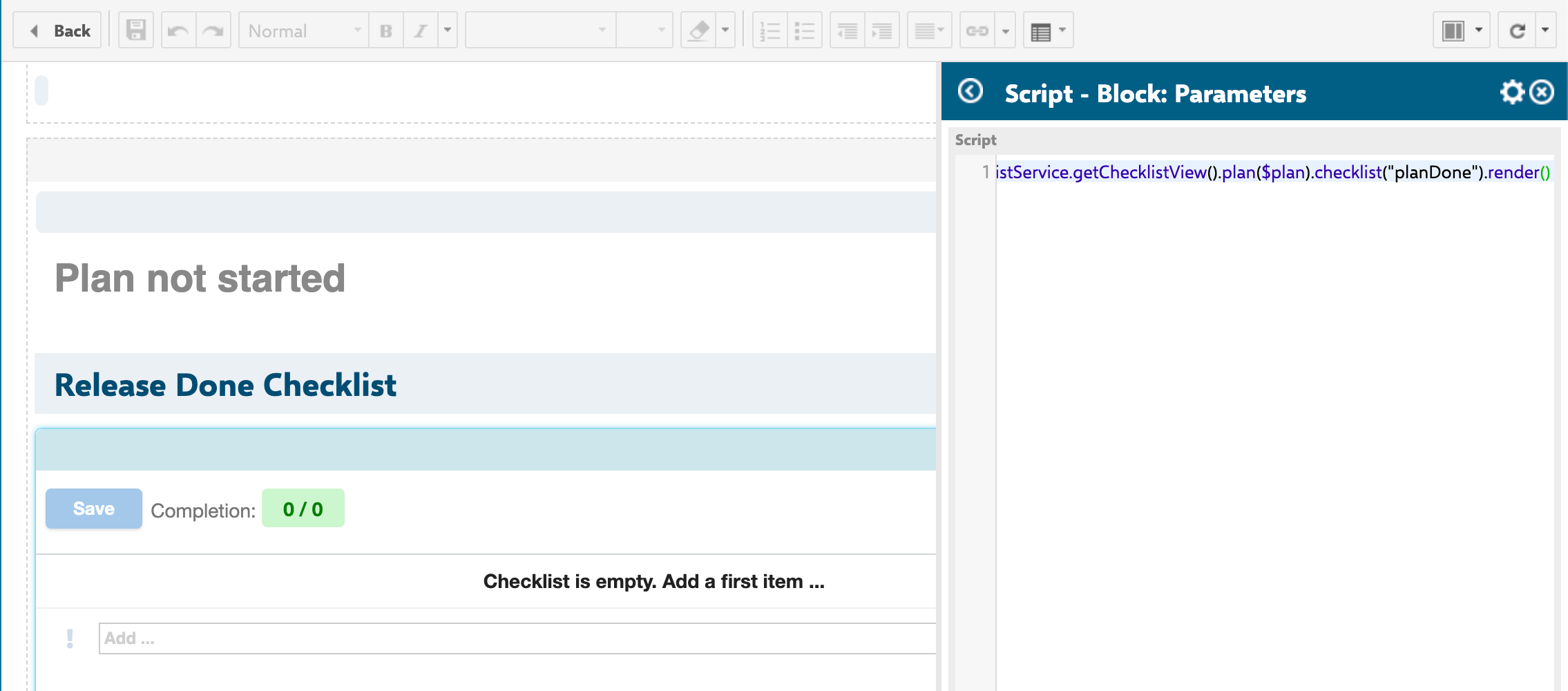This screenshot has width=1568, height=691.
Task: Click the 0 / 0 completion badge
Action: 303,509
